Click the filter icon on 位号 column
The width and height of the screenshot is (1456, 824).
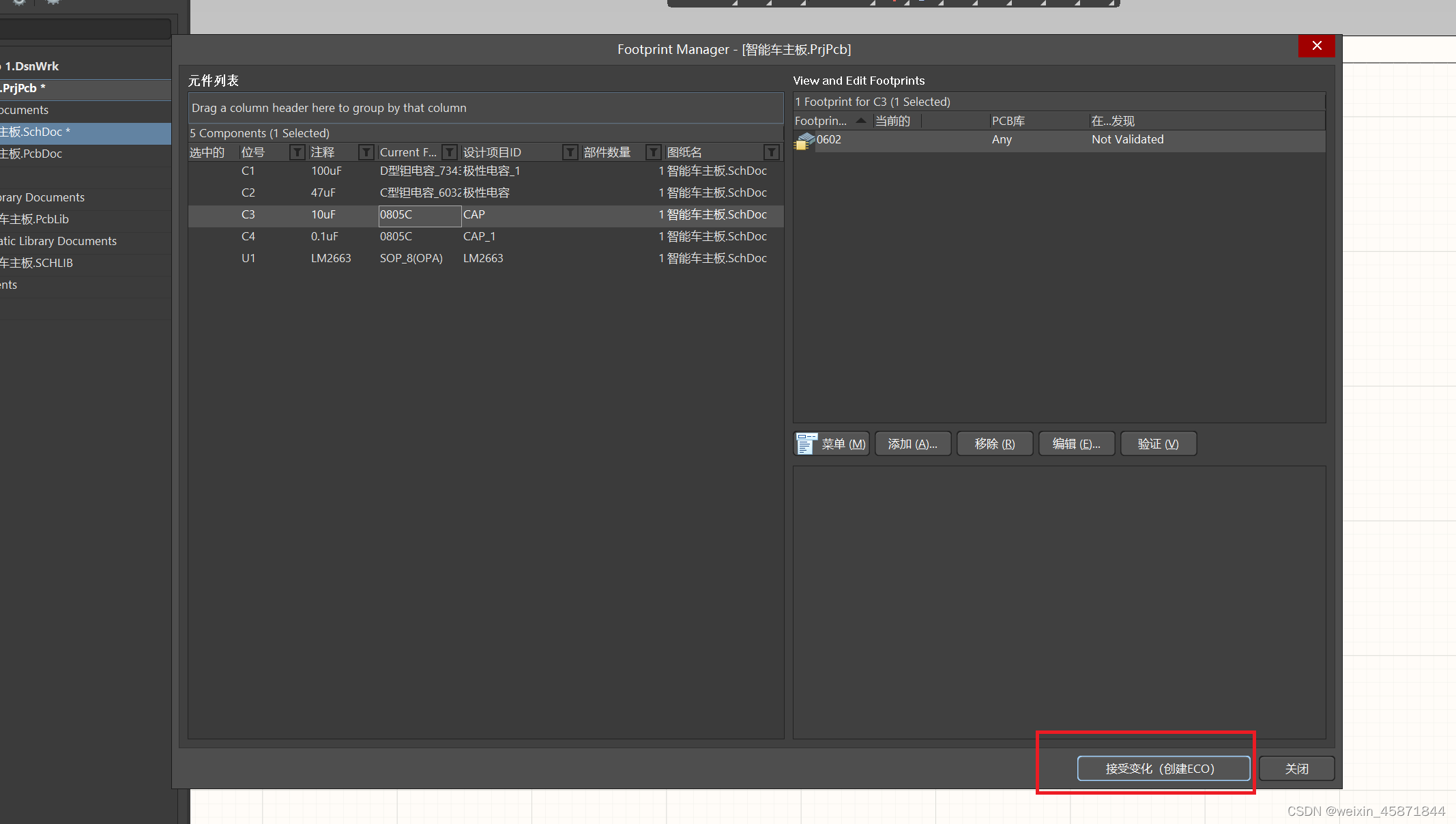click(x=297, y=152)
